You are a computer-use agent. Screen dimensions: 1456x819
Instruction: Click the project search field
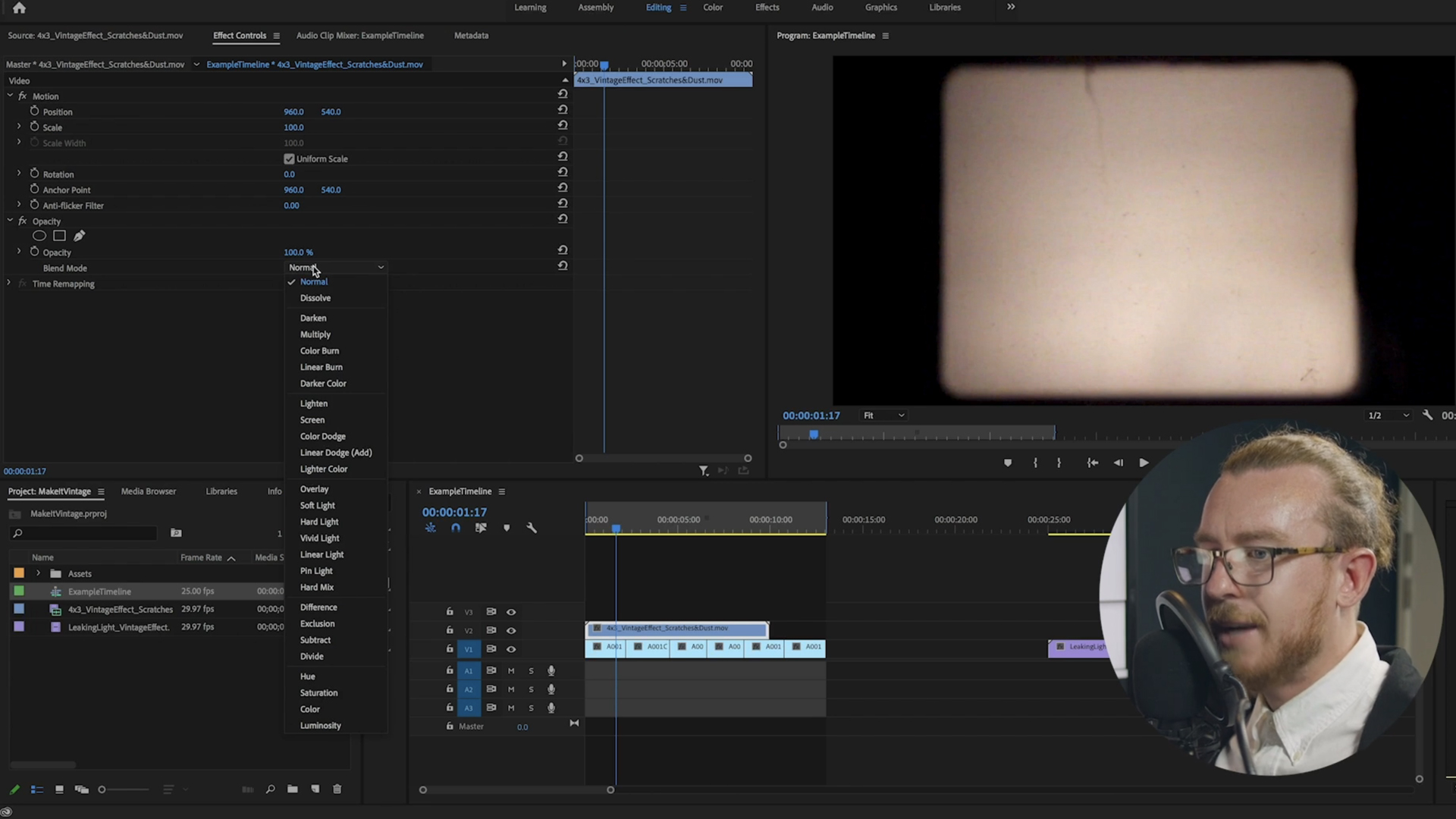click(x=83, y=534)
